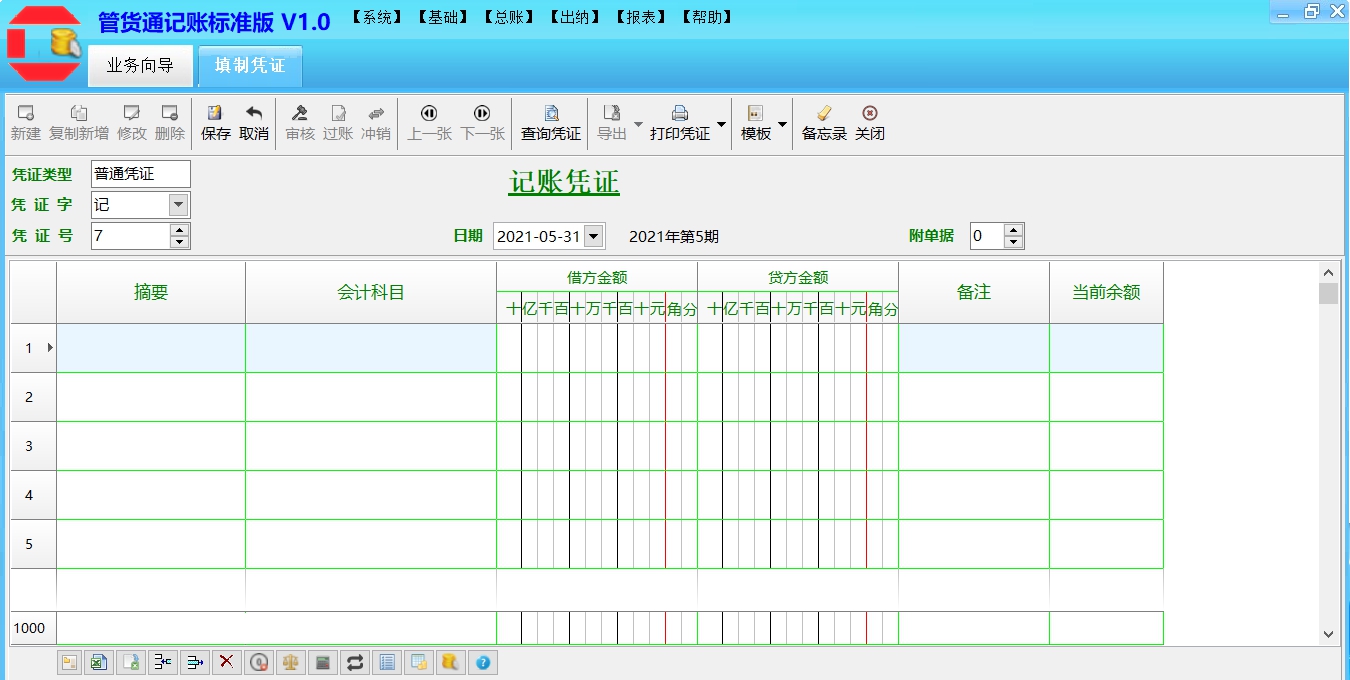
Task: Click the Excel export icon in bottom toolbar
Action: pos(99,661)
